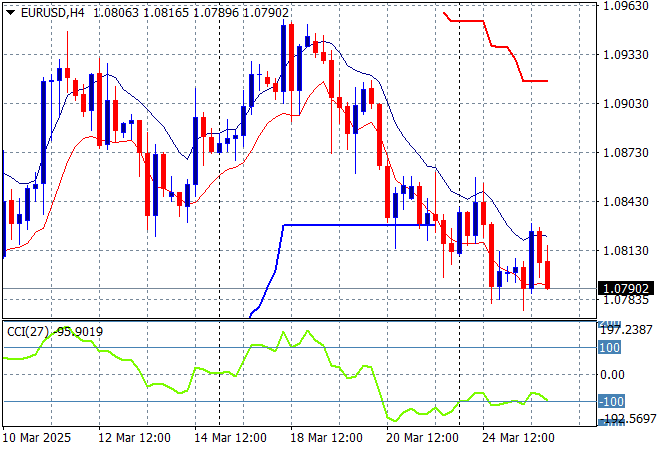Screen dimensions: 660x450
Task: Click the 1.09330 price axis label
Action: (x=626, y=55)
